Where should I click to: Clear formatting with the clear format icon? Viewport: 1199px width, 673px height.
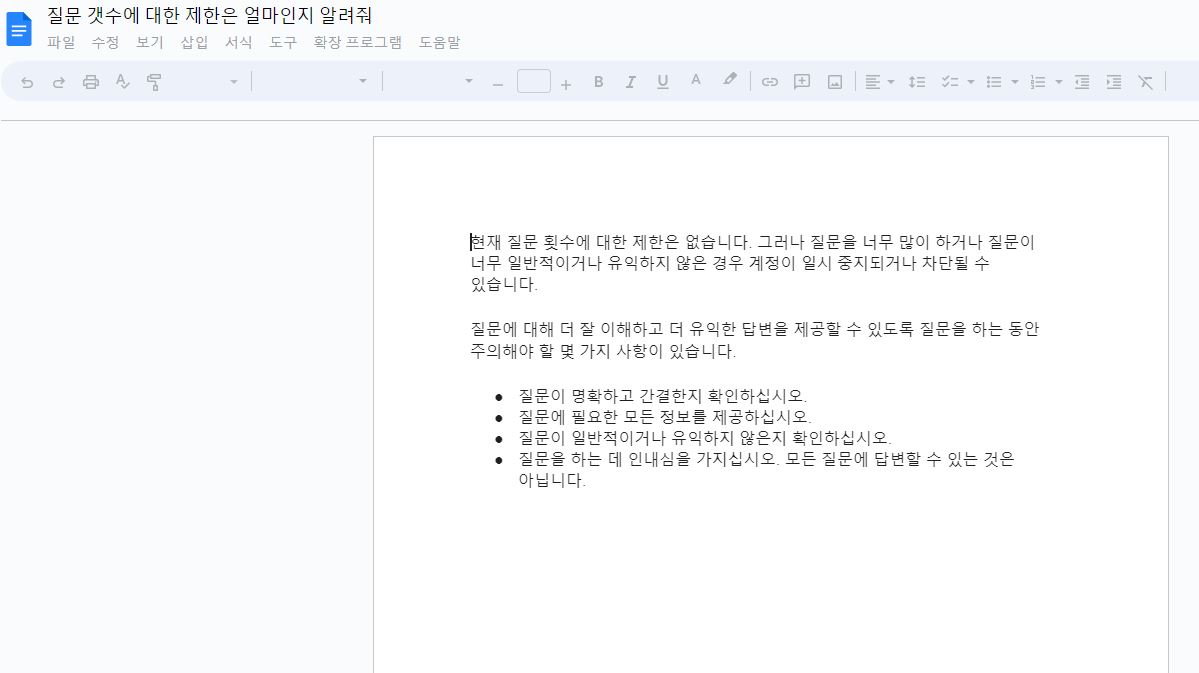click(1145, 81)
